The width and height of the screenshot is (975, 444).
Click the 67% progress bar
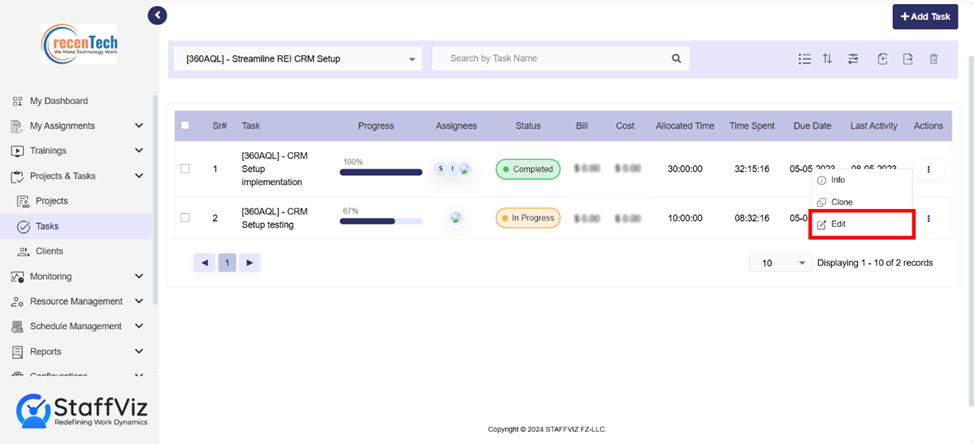pyautogui.click(x=381, y=221)
